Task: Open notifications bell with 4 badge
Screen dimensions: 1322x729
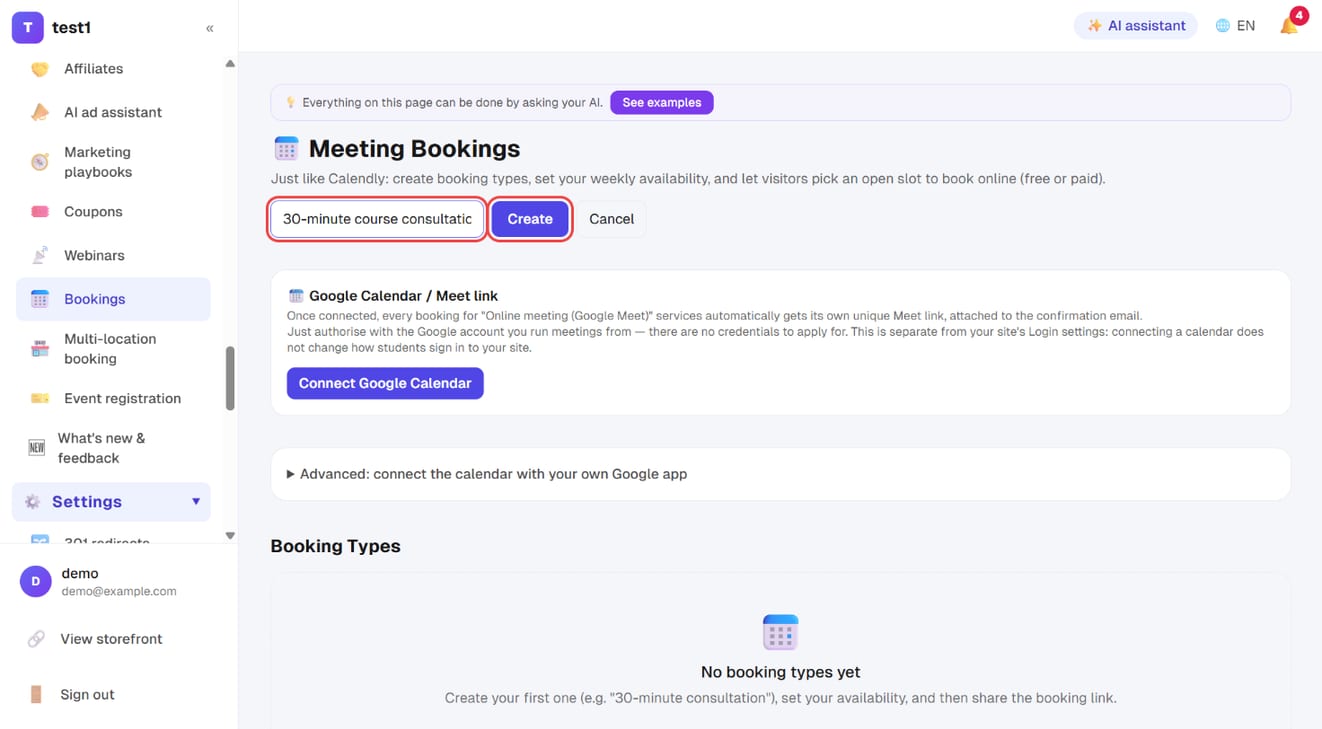Action: click(x=1291, y=24)
